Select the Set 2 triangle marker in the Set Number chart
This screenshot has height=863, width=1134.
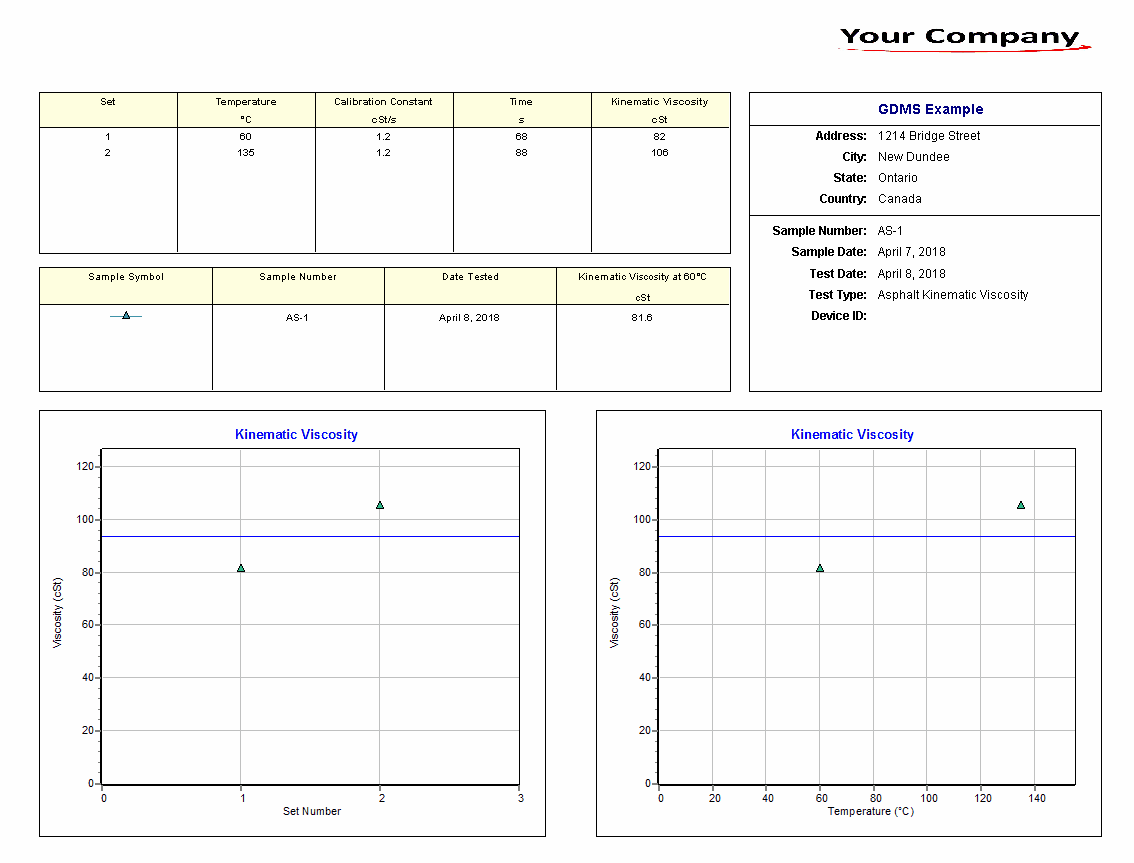tap(380, 505)
